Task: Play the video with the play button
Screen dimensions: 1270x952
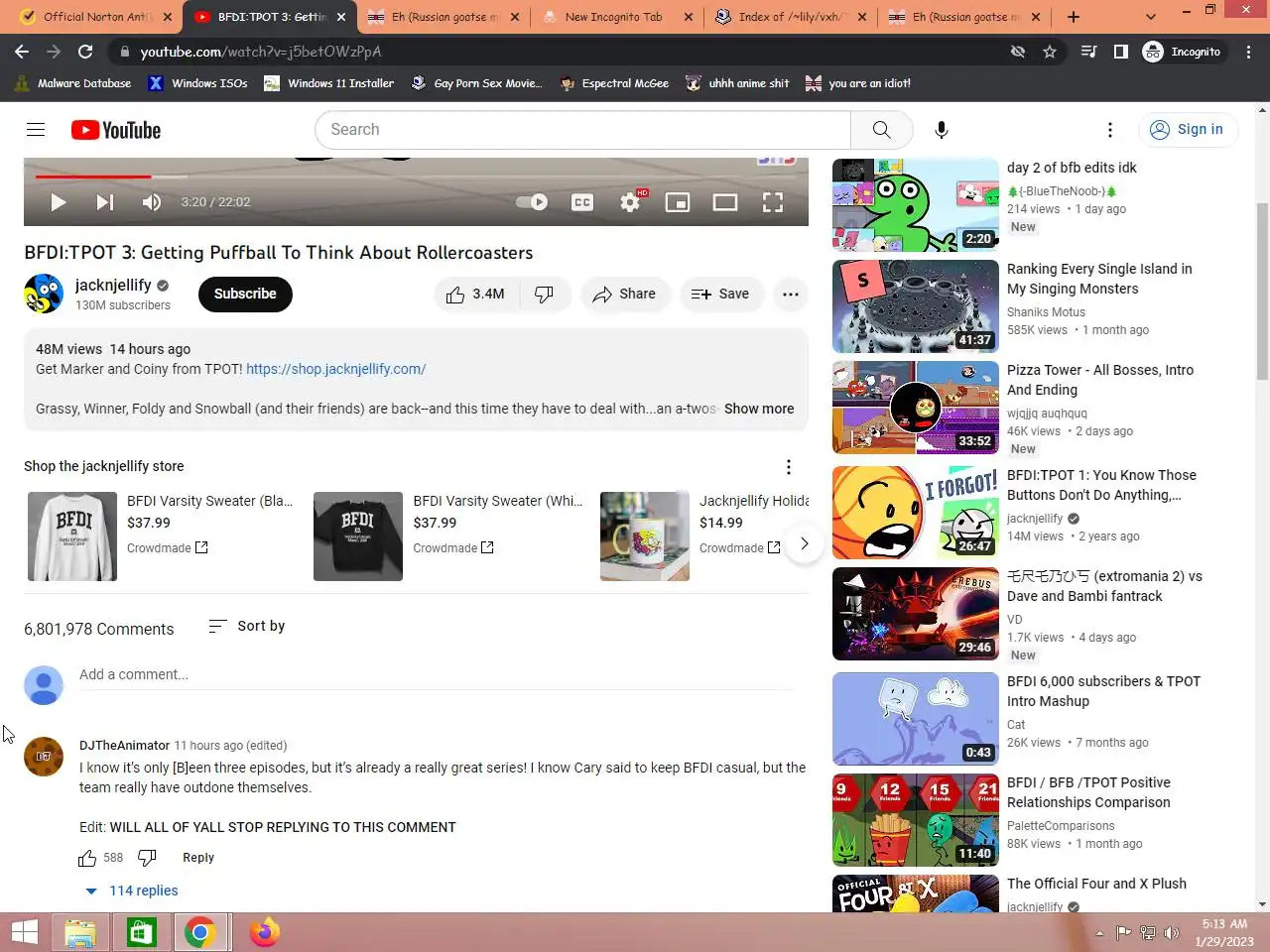Action: tap(58, 202)
